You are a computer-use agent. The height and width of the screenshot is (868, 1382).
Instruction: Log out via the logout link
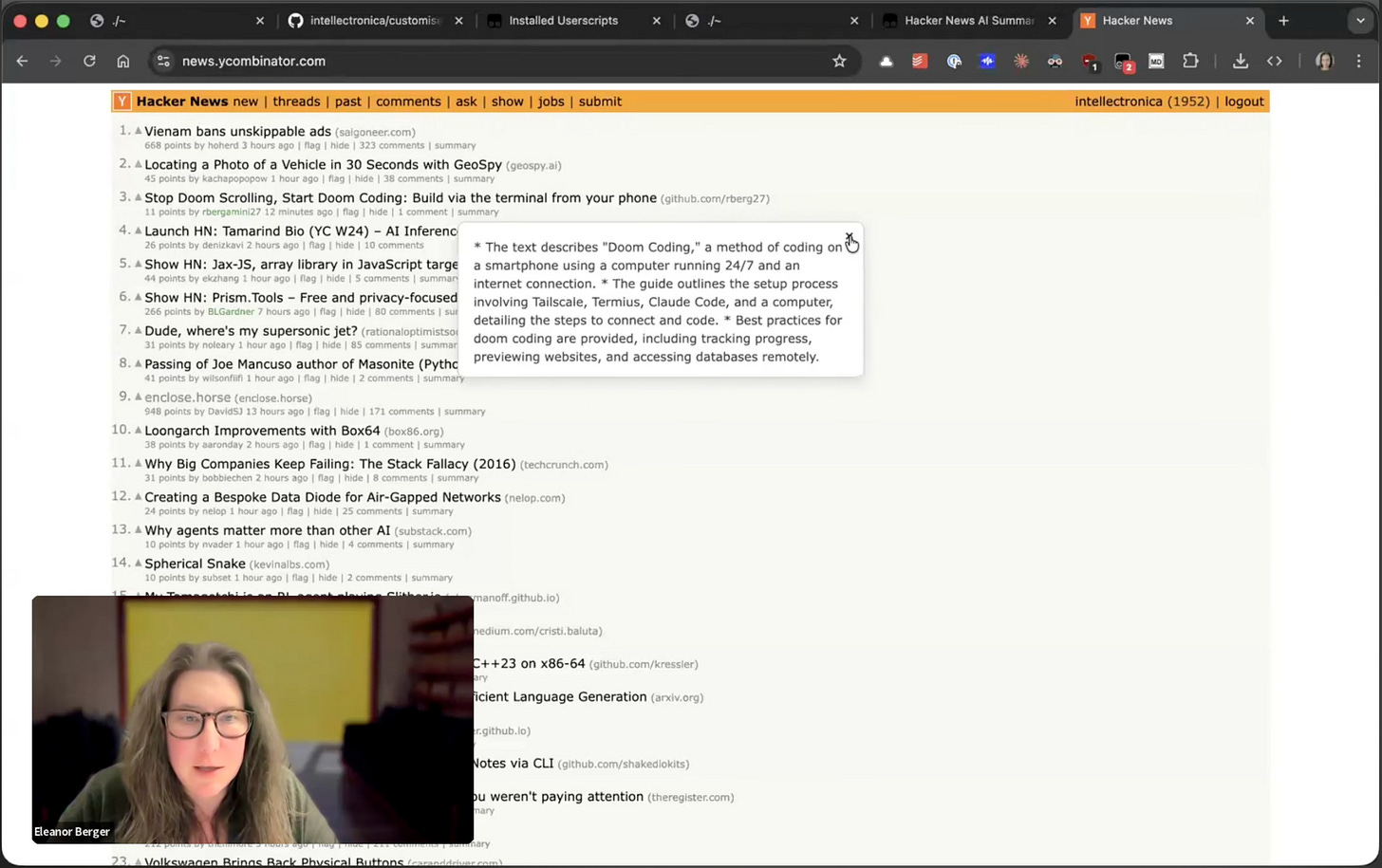pyautogui.click(x=1243, y=102)
